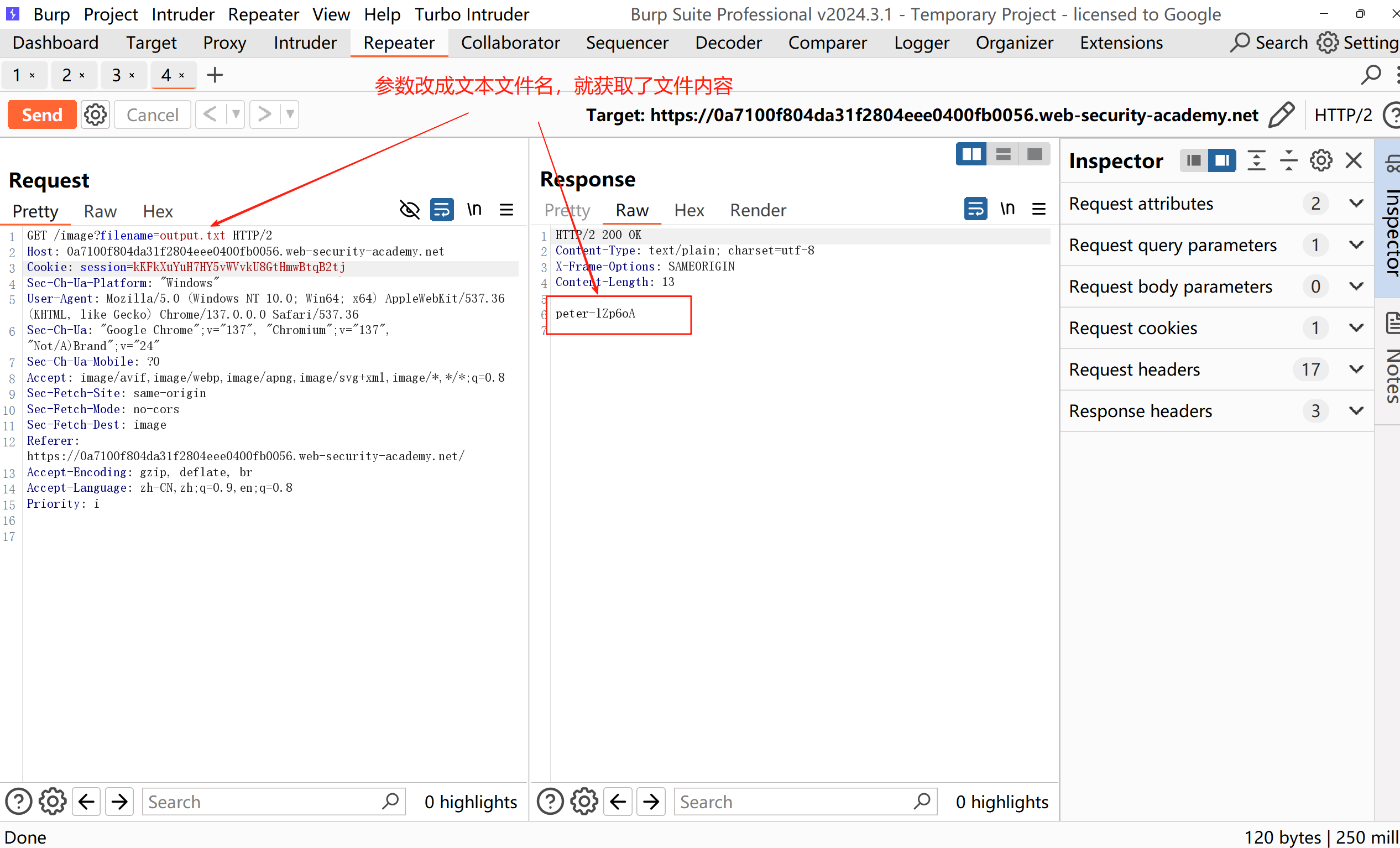Toggle line wrap icon in Request panel
The height and width of the screenshot is (848, 1400).
click(x=441, y=210)
